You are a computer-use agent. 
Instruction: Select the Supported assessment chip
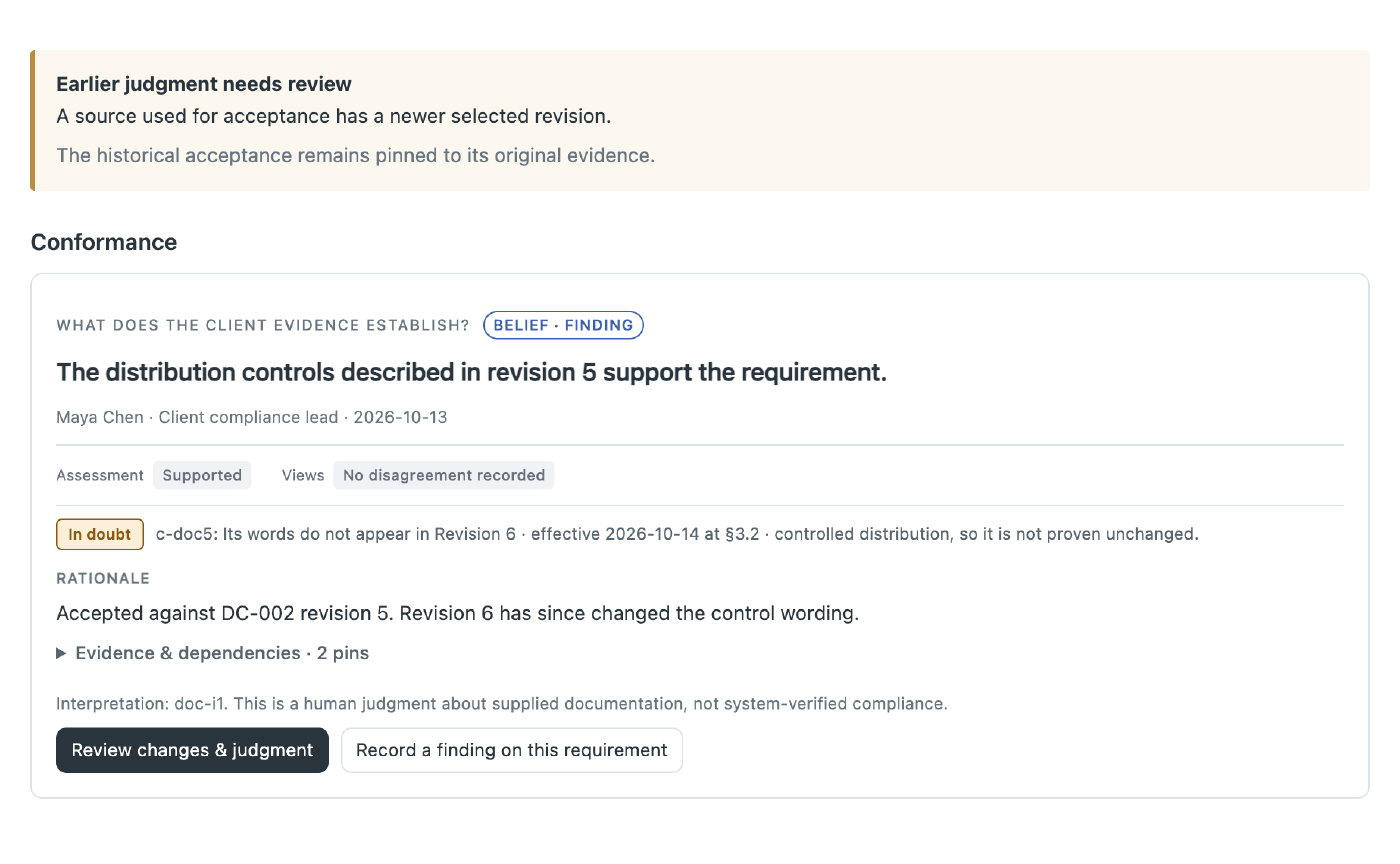coord(202,475)
